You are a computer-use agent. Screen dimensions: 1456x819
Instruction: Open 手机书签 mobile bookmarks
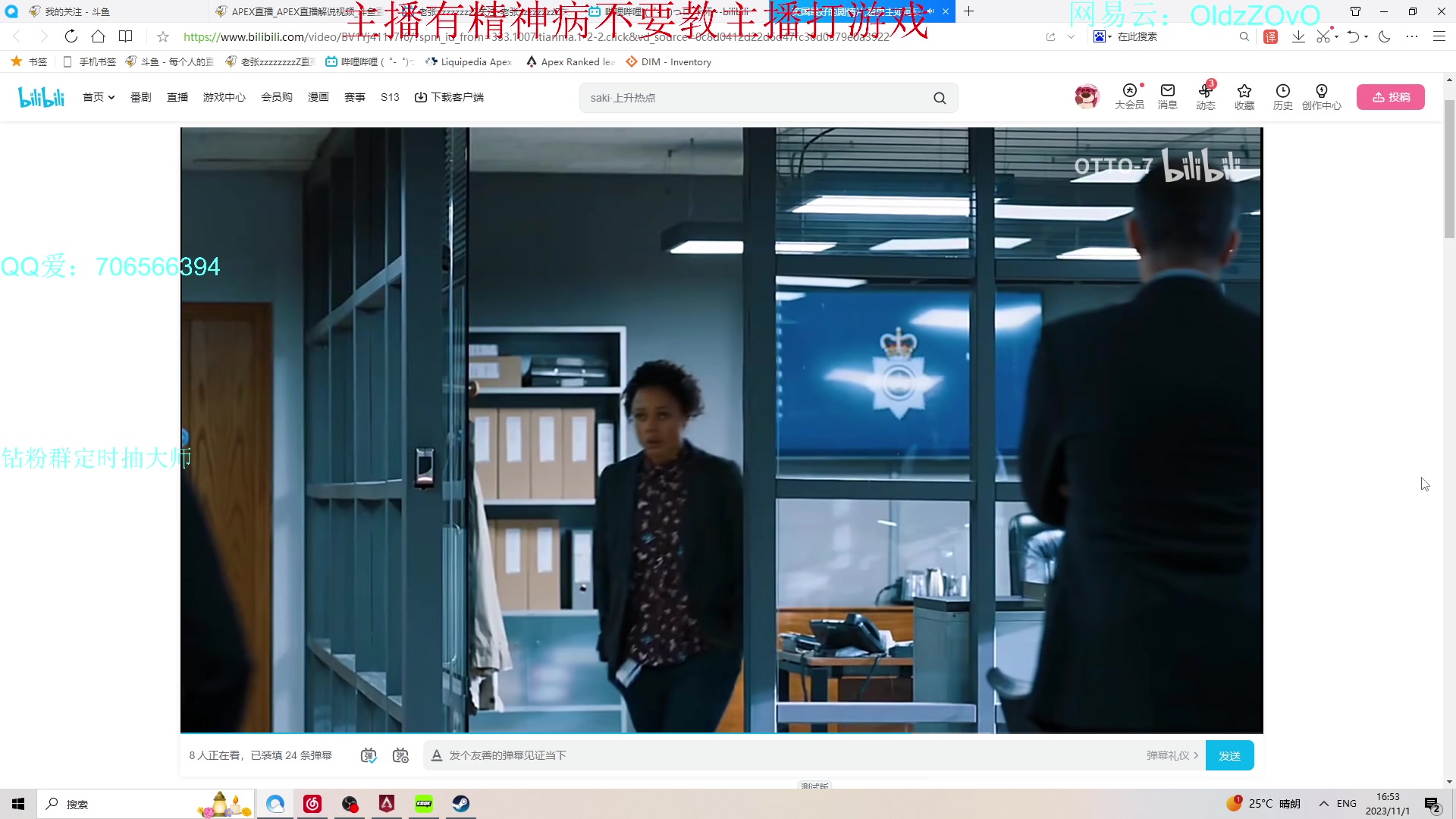click(89, 61)
